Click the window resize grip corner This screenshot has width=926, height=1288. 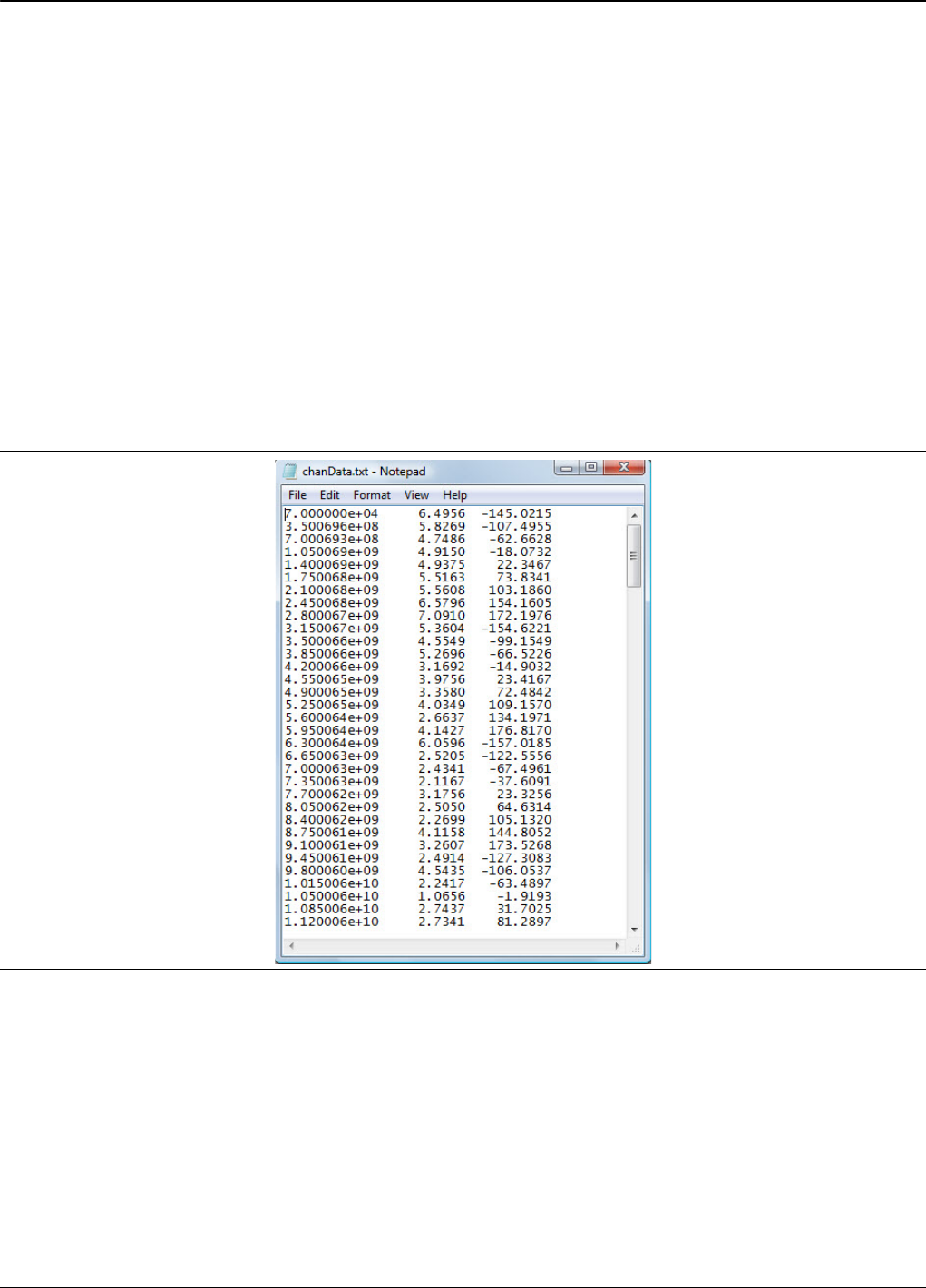[x=636, y=947]
